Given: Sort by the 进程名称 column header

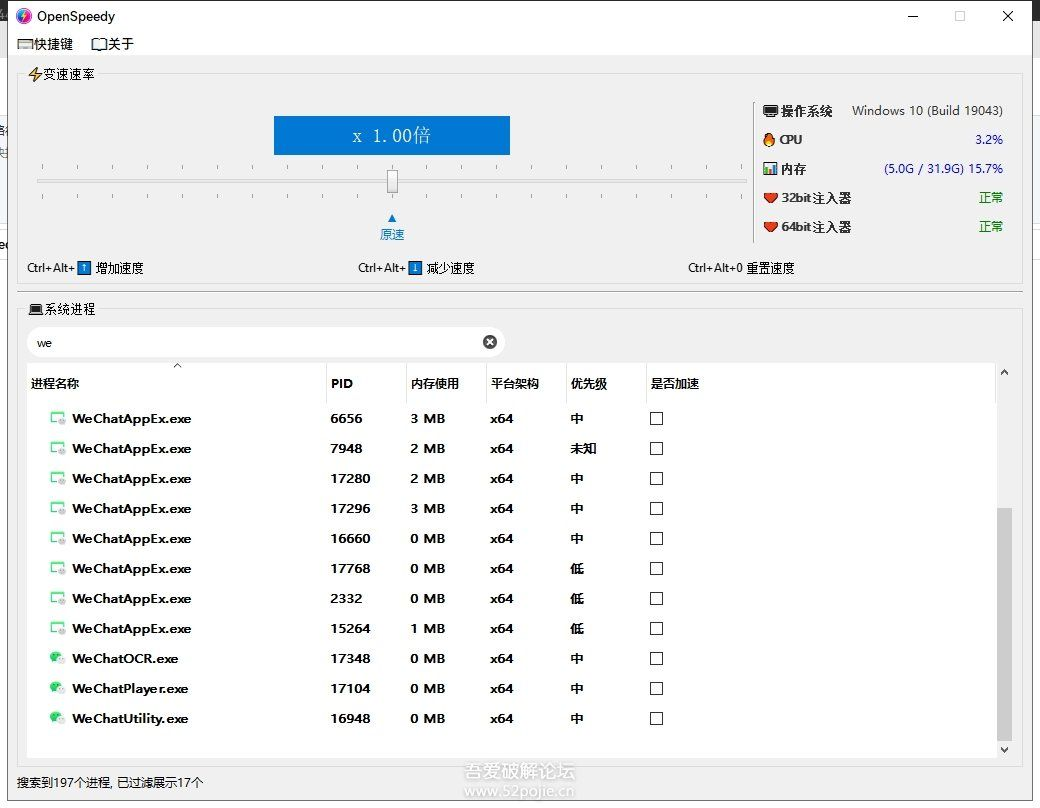Looking at the screenshot, I should pos(176,383).
